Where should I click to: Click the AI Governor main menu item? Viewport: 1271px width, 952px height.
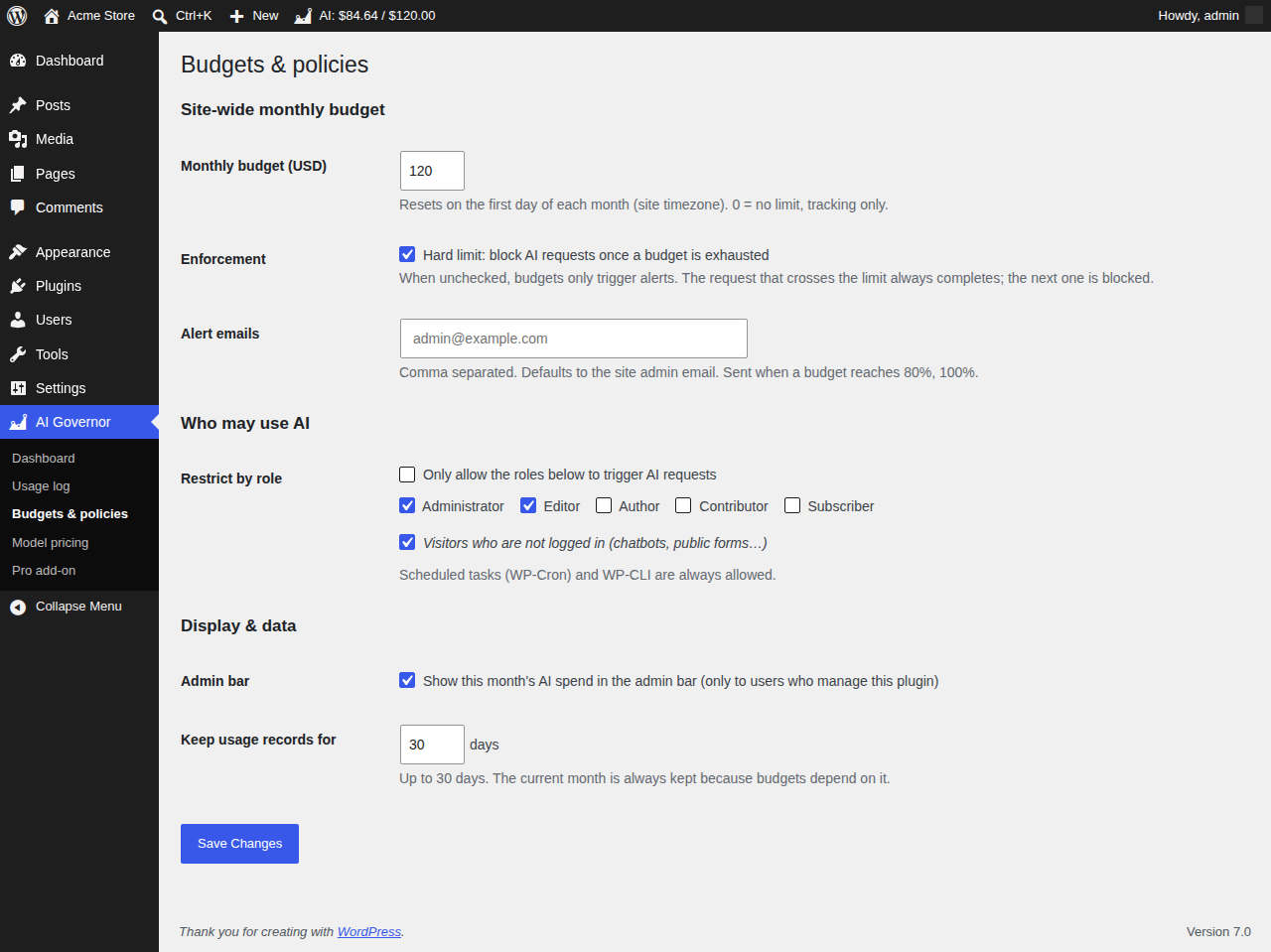click(79, 422)
